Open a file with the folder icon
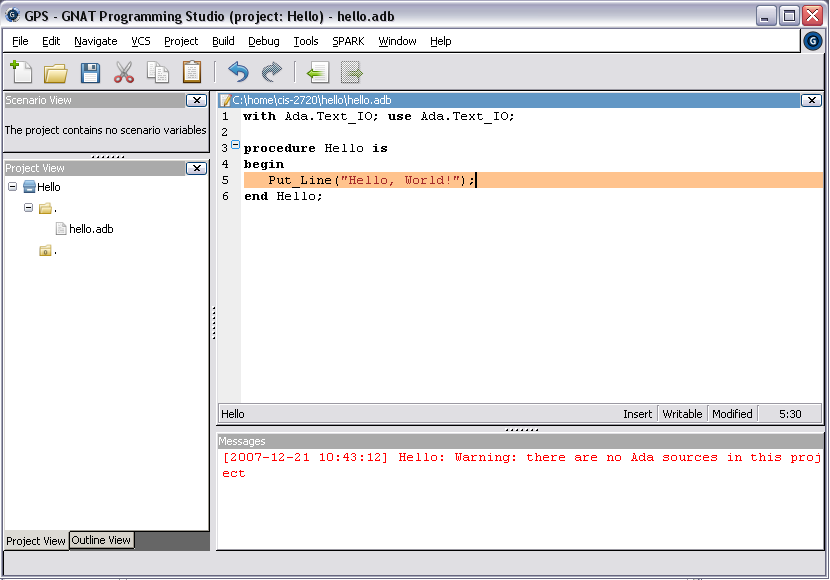 55,72
